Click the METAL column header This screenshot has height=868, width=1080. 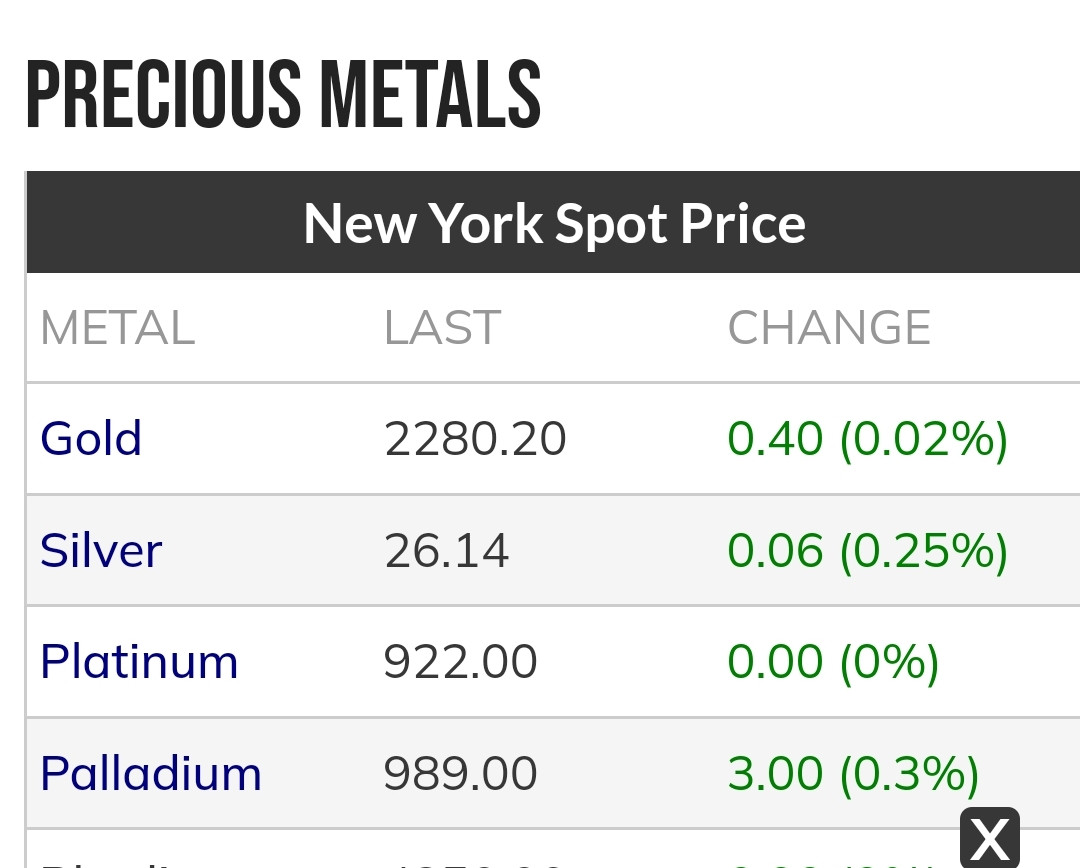(x=117, y=328)
